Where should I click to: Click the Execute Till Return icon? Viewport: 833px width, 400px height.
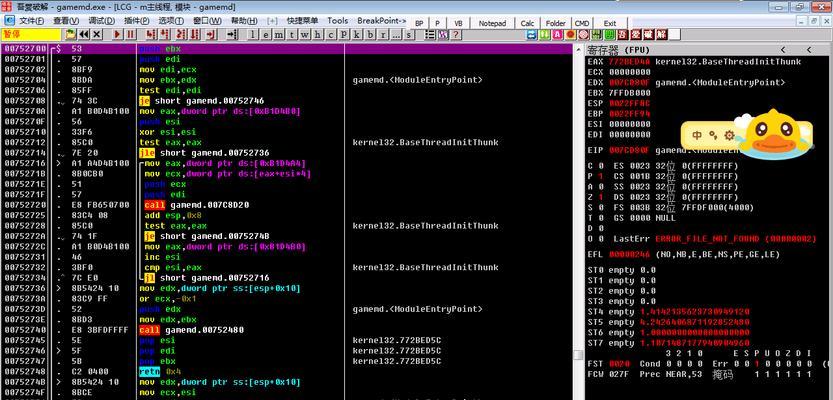point(211,35)
